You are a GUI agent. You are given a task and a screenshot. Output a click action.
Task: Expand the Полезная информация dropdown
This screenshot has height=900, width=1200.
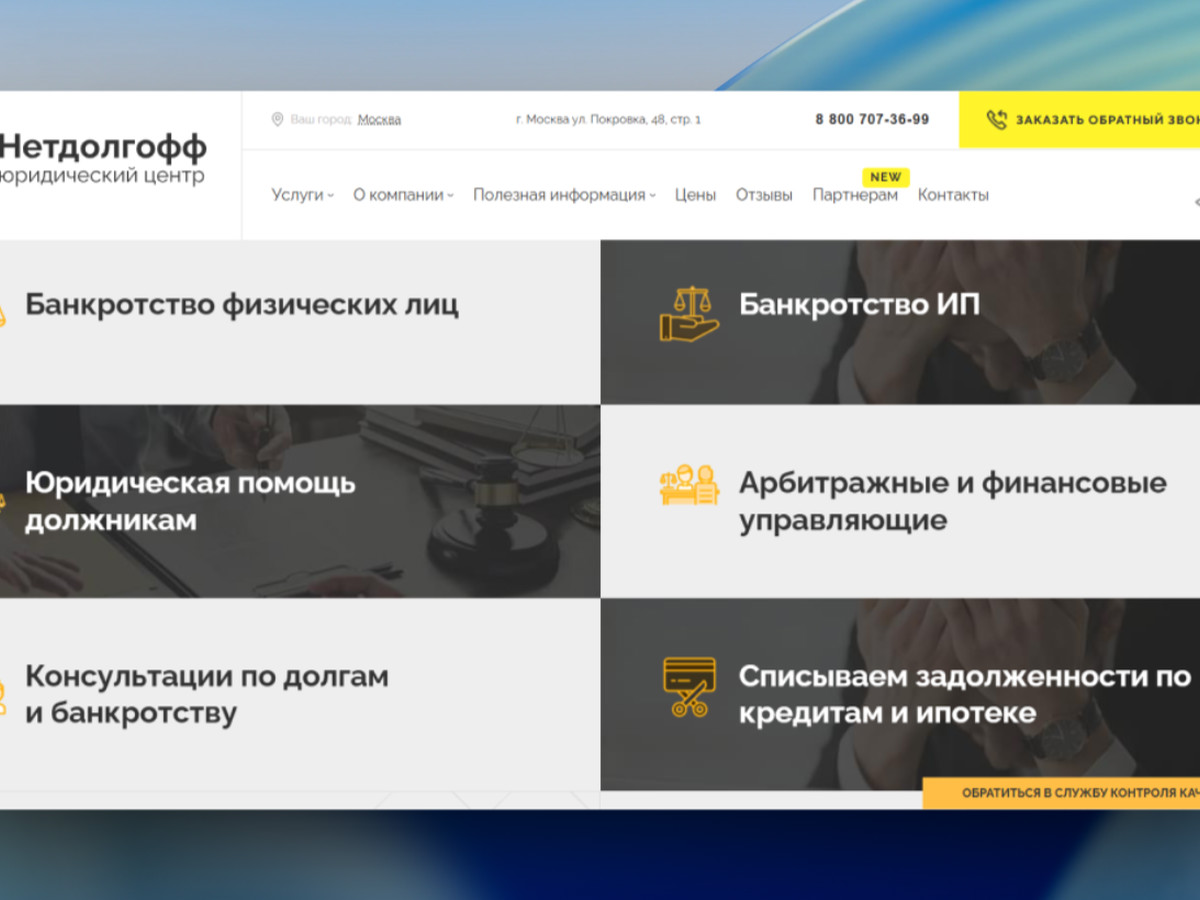click(x=564, y=195)
